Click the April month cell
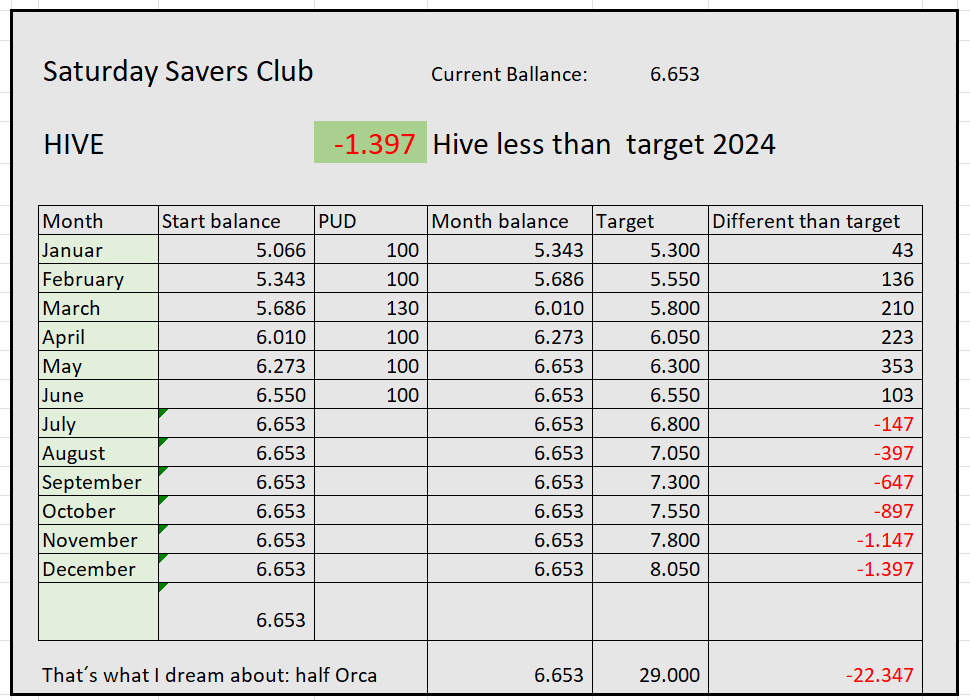 point(98,337)
